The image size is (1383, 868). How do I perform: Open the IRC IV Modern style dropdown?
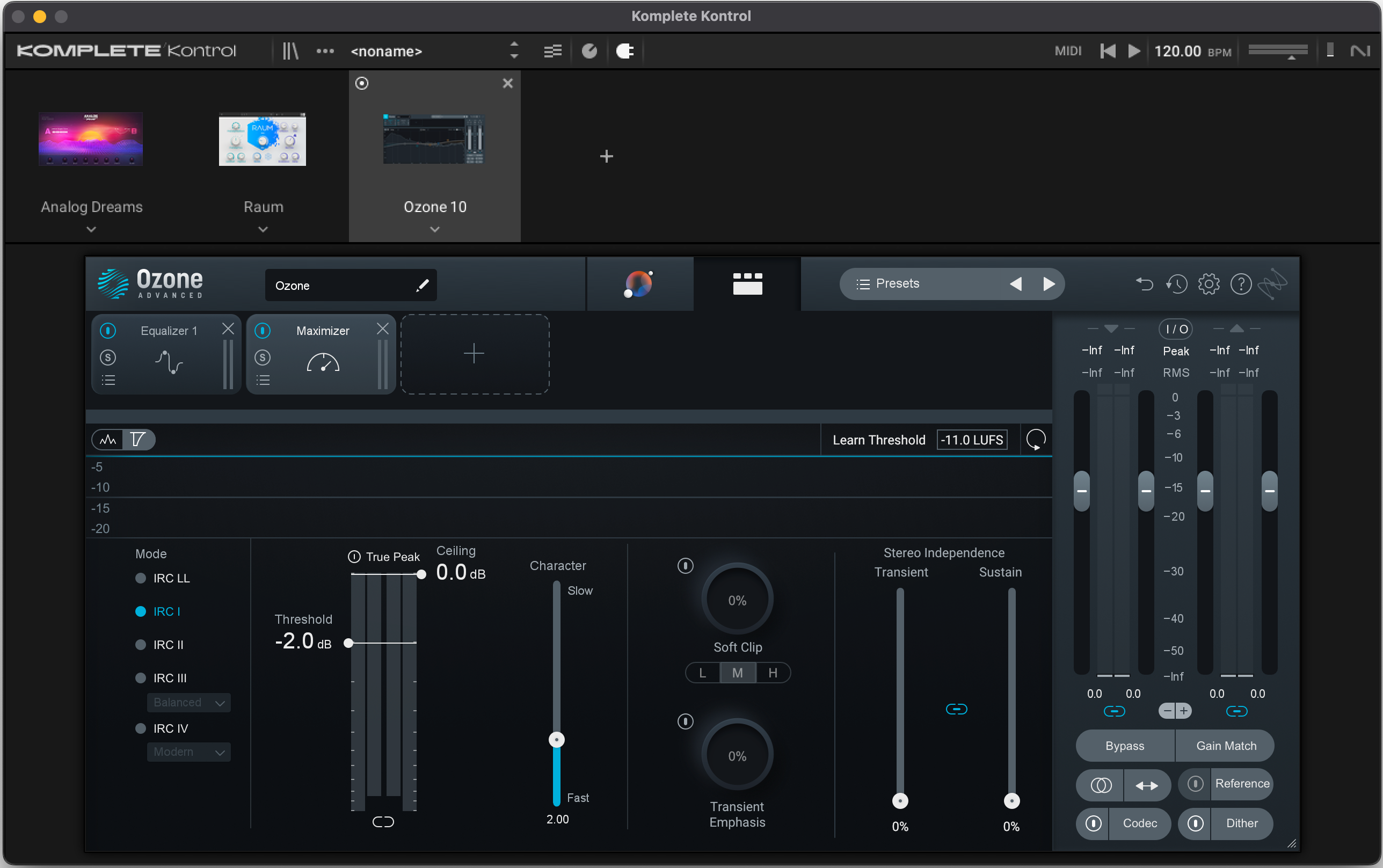189,752
